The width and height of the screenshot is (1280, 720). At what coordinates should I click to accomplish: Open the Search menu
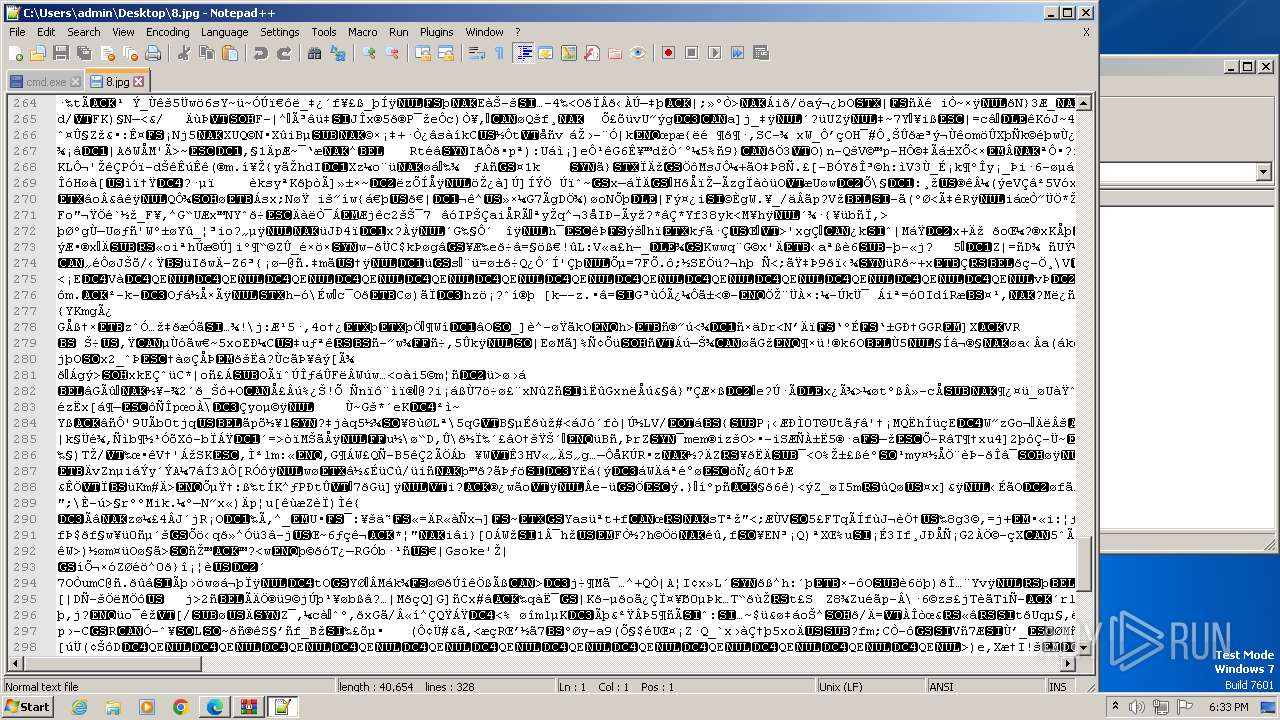point(84,32)
